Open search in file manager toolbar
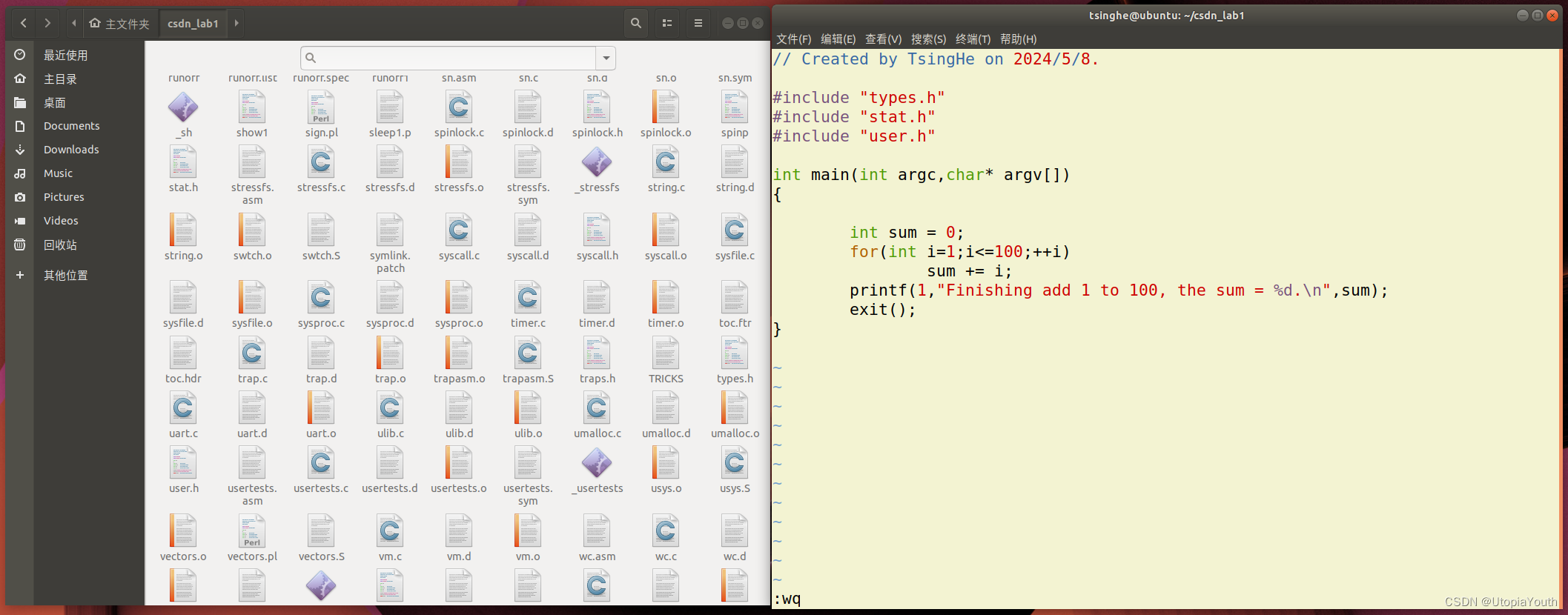The width and height of the screenshot is (1568, 615). click(635, 23)
